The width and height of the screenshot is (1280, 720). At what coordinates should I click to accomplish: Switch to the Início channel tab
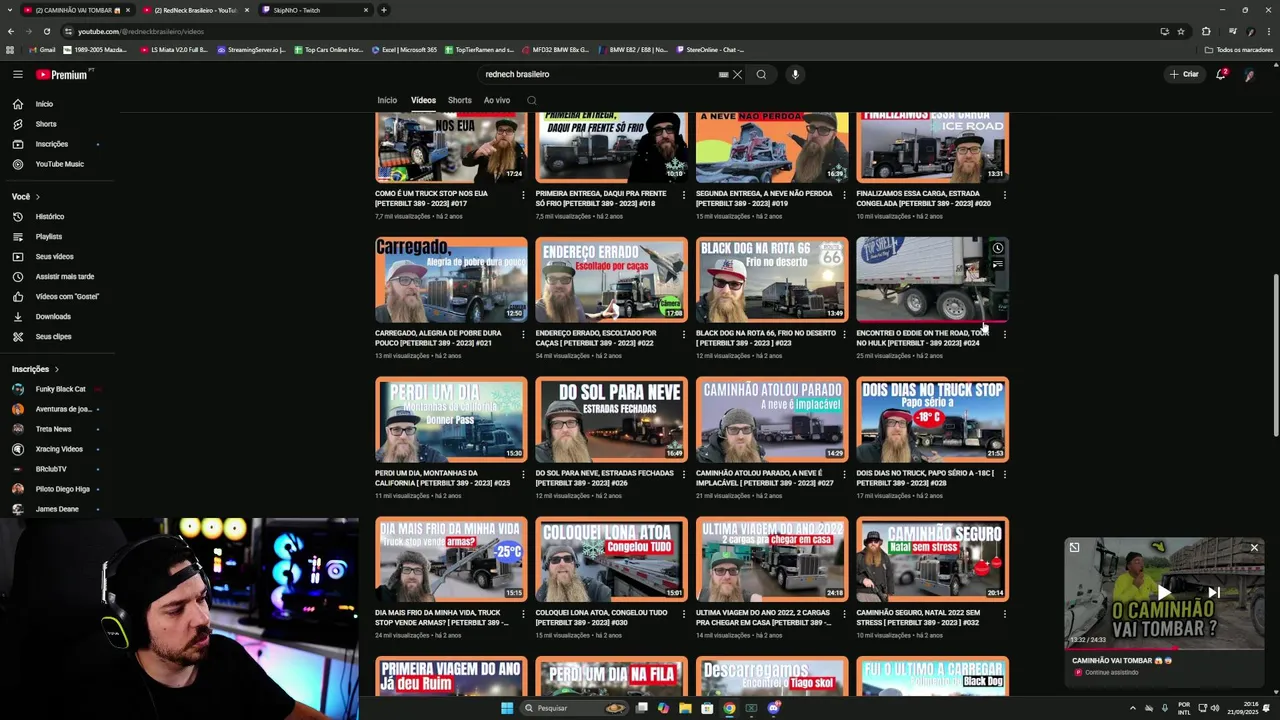pos(387,100)
